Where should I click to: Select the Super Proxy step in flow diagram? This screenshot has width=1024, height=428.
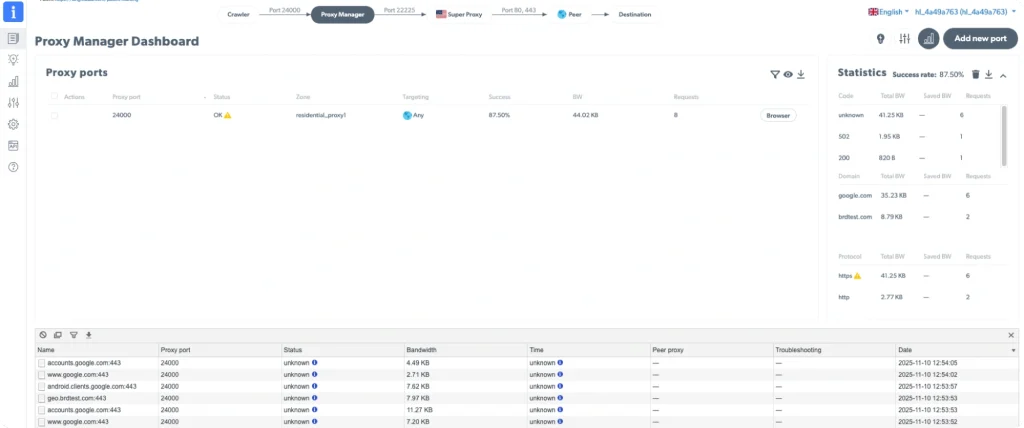click(459, 16)
